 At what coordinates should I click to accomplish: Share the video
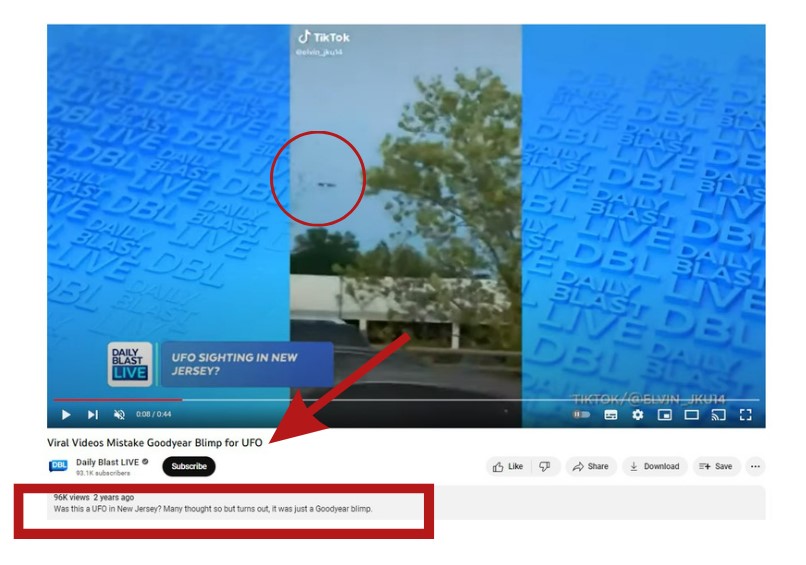[x=590, y=466]
